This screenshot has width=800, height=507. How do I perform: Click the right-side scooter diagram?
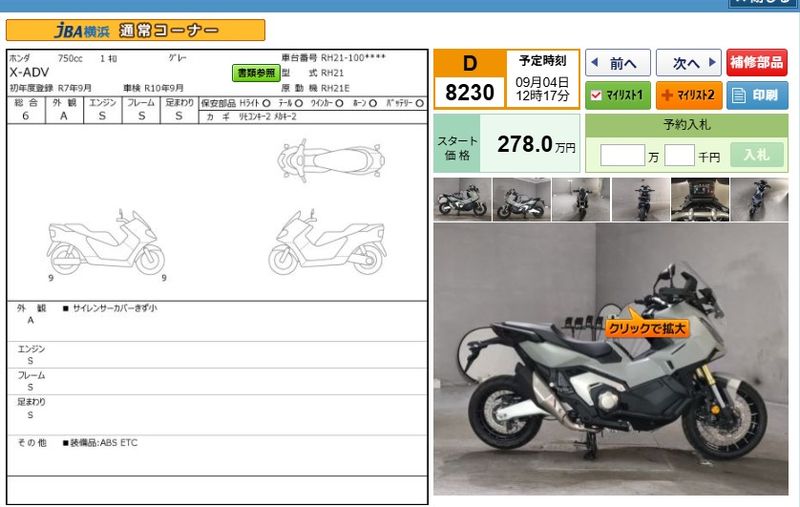pos(328,242)
